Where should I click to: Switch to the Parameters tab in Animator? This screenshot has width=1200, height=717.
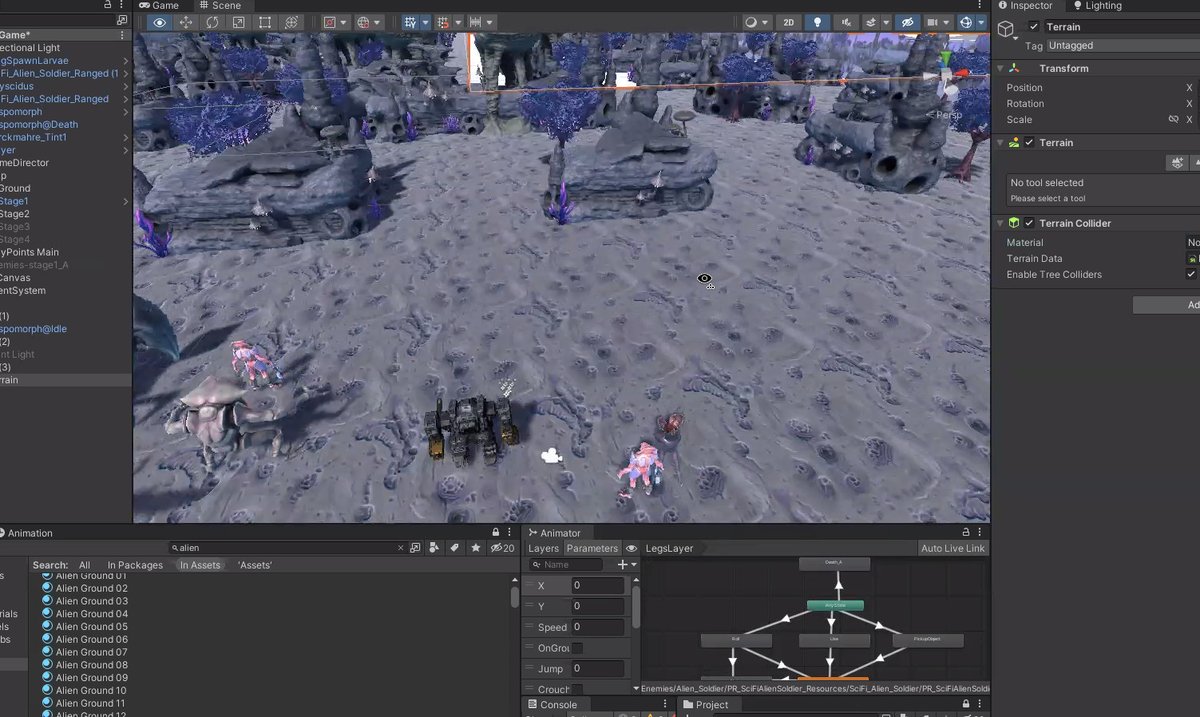[x=592, y=548]
